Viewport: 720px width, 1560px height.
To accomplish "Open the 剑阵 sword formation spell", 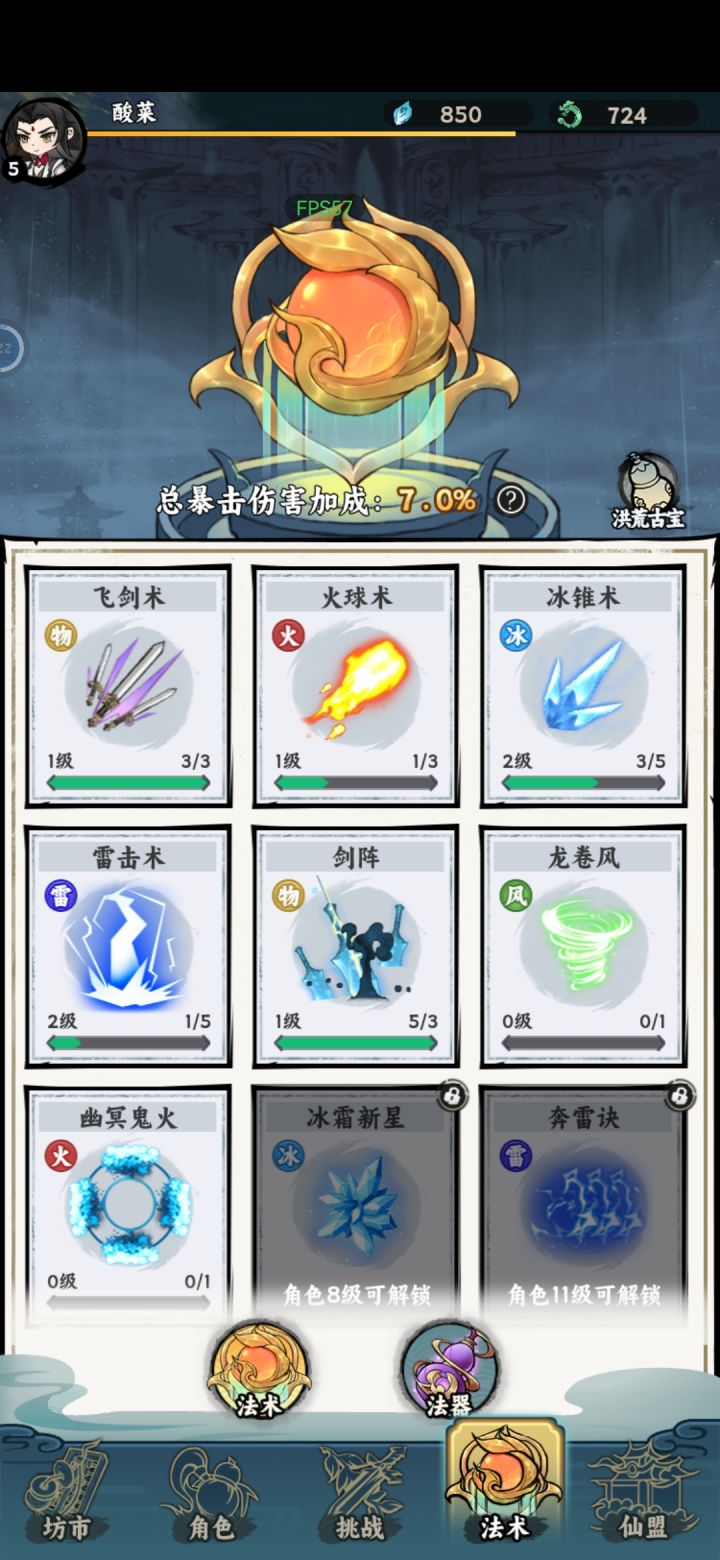I will 355,946.
